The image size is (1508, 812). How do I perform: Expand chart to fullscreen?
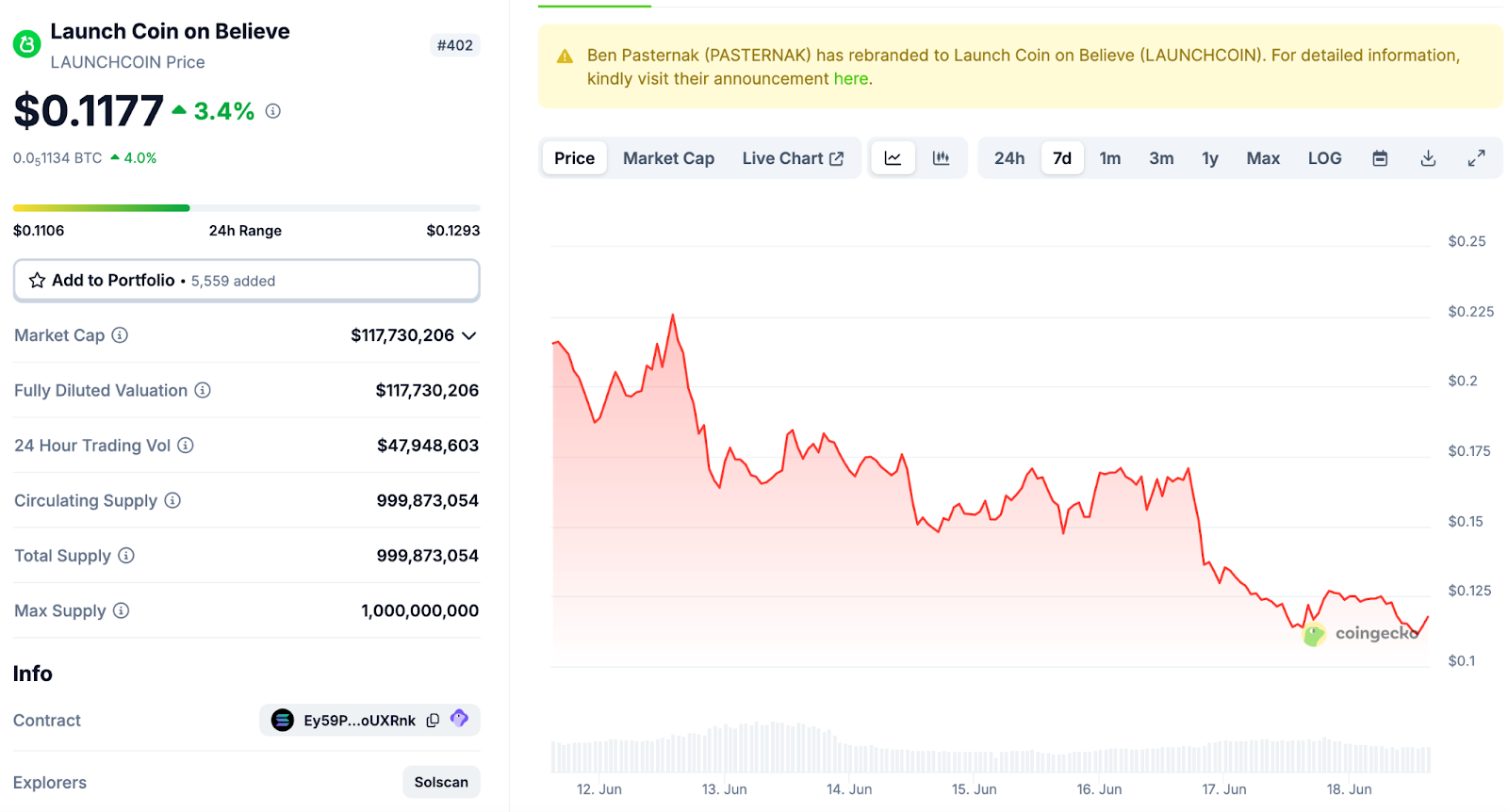[1477, 158]
